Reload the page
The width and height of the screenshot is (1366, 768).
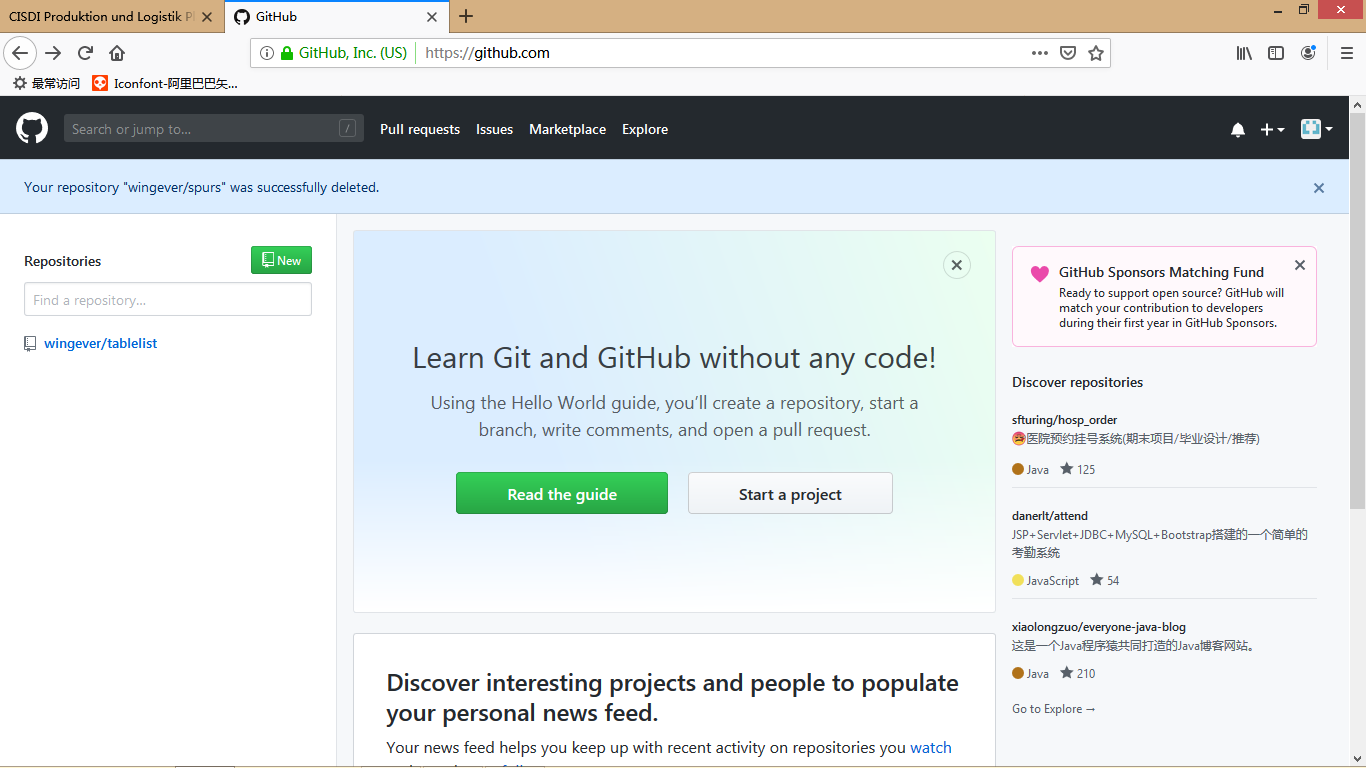85,53
